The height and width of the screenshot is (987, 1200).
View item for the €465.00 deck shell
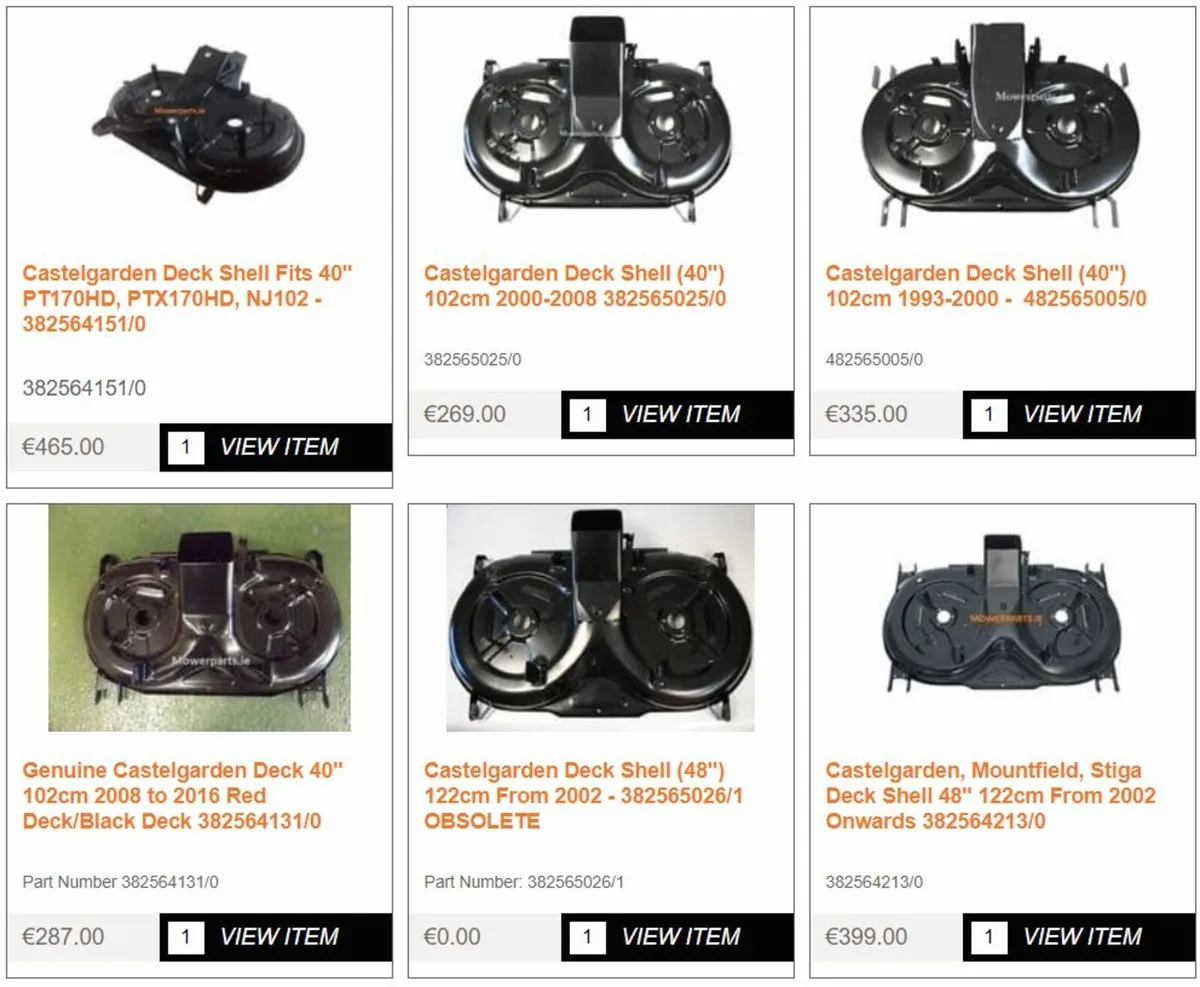pyautogui.click(x=279, y=447)
